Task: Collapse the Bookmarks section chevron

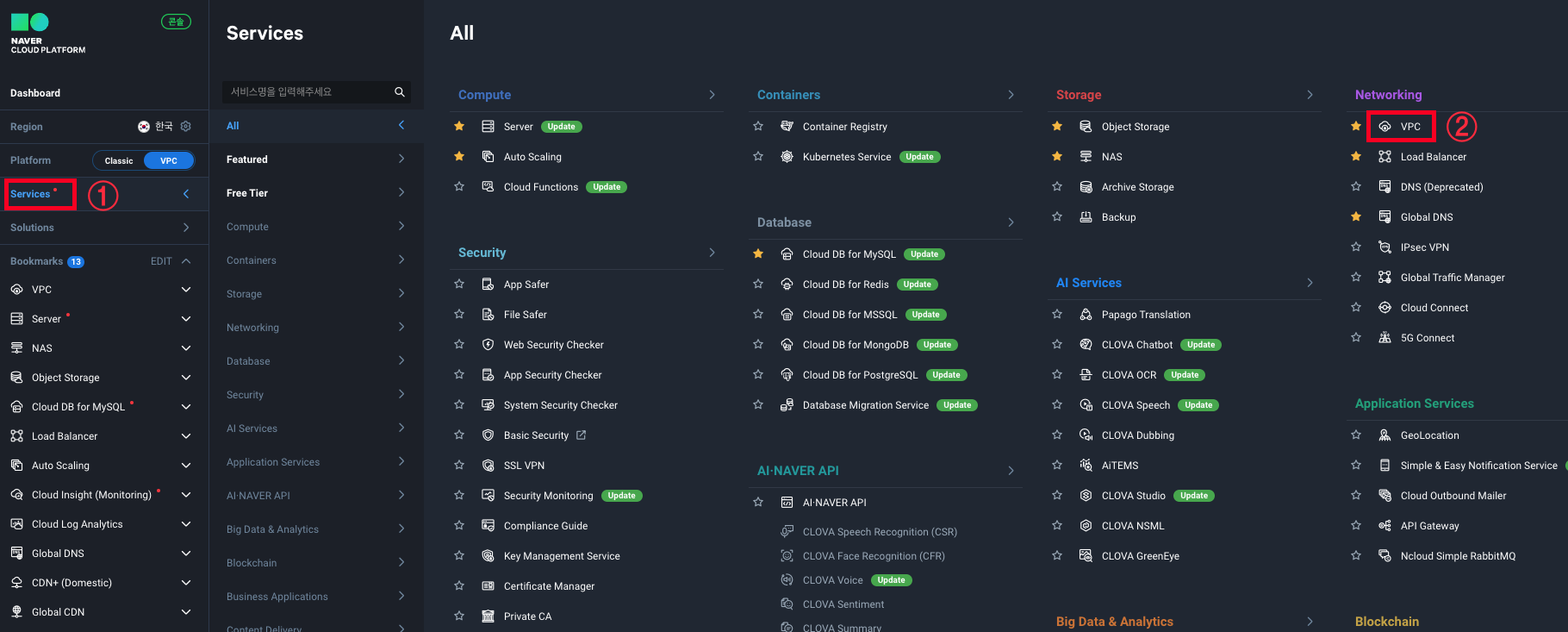Action: (186, 261)
